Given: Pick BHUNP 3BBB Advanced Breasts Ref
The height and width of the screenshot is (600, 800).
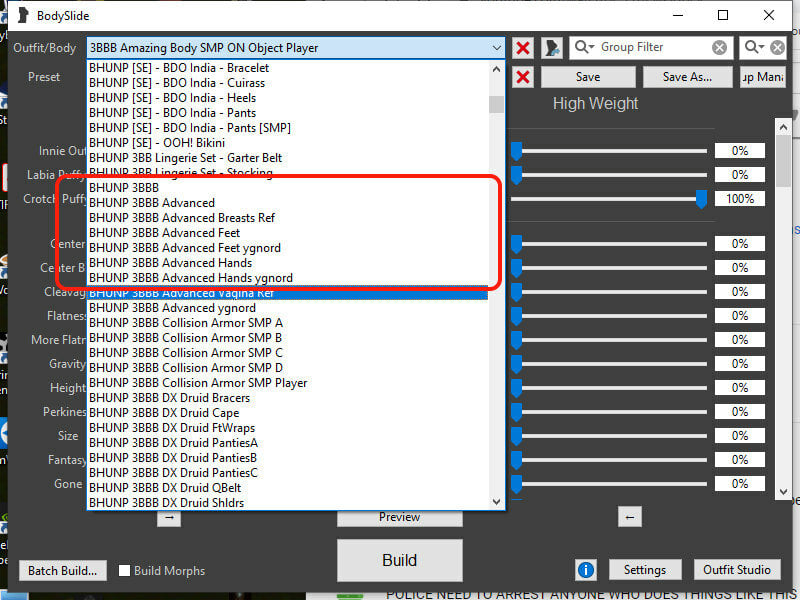Looking at the screenshot, I should tap(287, 218).
